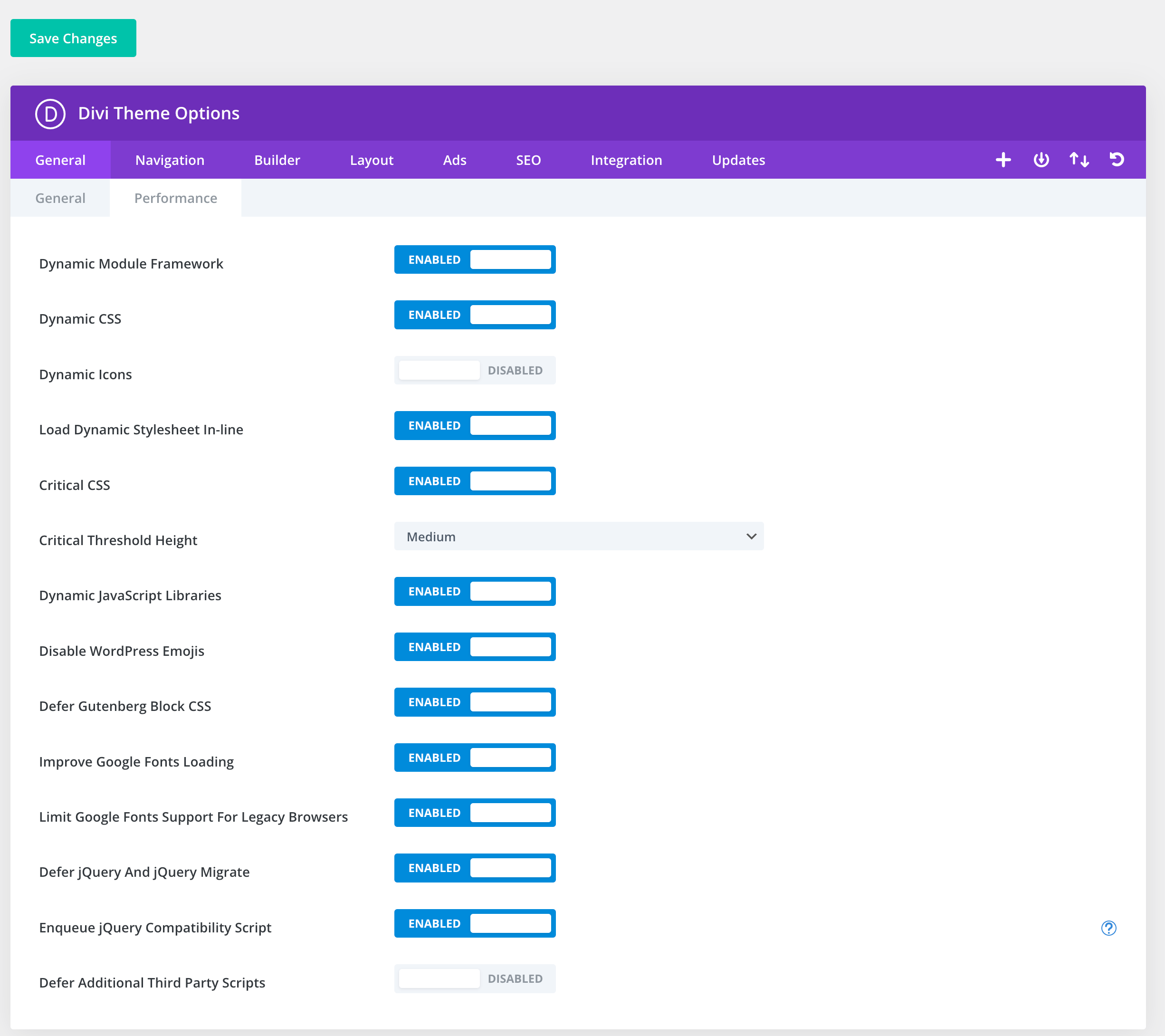Click the Dynamic Module Framework label
This screenshot has width=1165, height=1036.
131,263
